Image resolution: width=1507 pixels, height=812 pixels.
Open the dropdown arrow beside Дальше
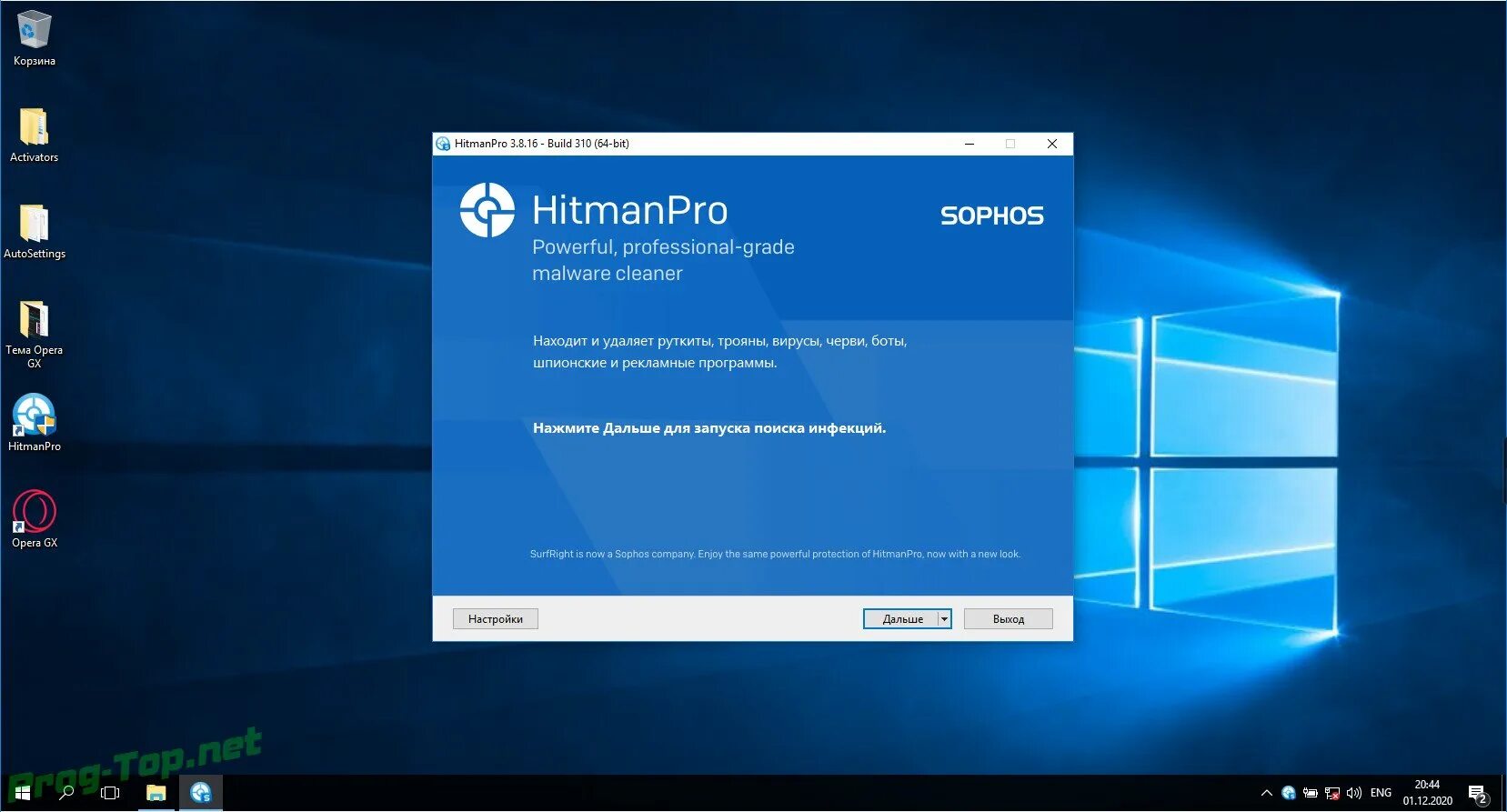945,619
